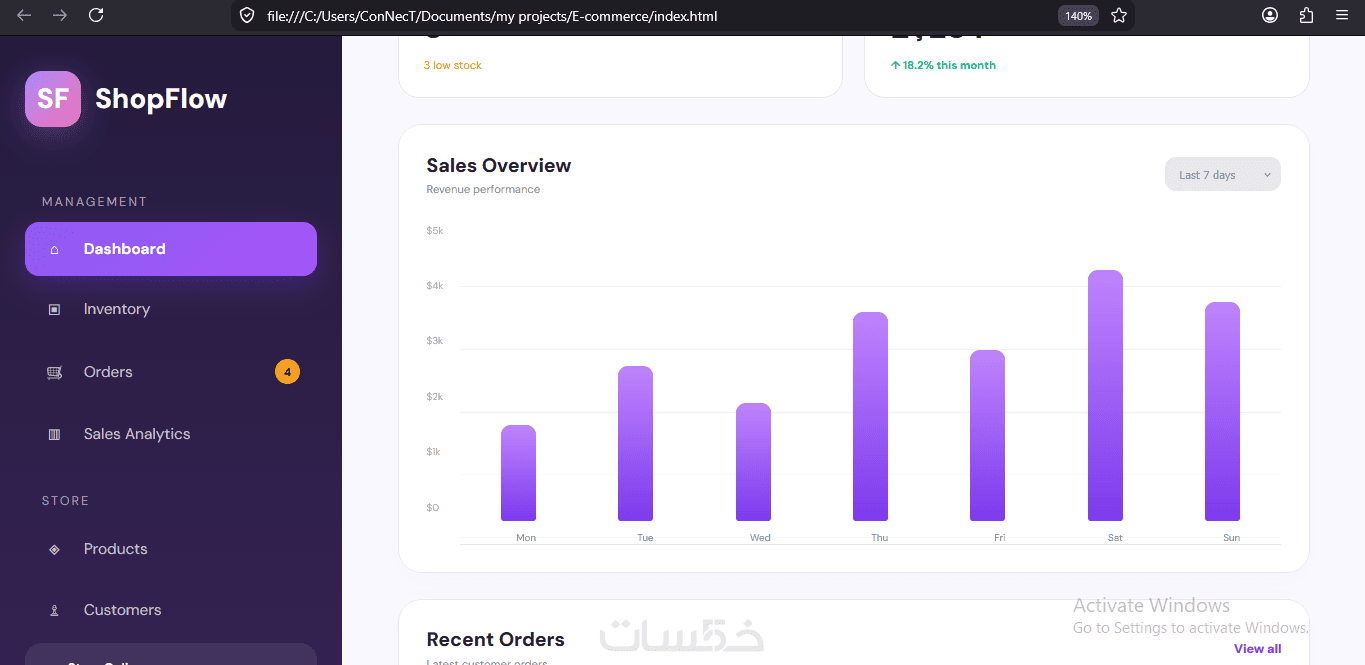Click the Customers person icon
This screenshot has height=665, width=1365.
[54, 610]
